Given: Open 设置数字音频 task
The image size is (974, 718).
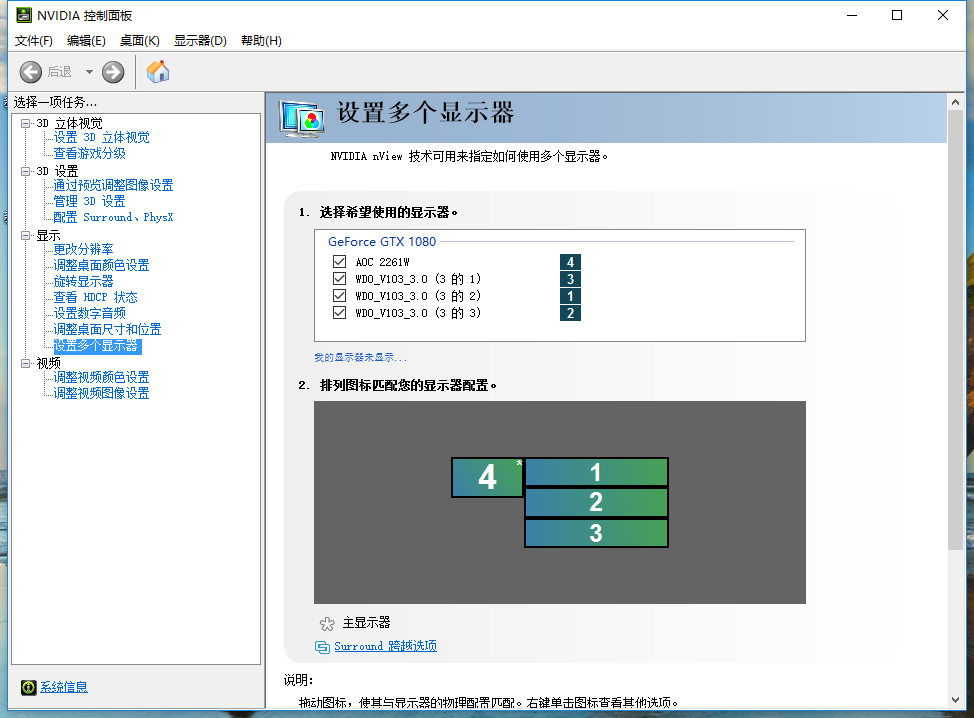Looking at the screenshot, I should (89, 314).
